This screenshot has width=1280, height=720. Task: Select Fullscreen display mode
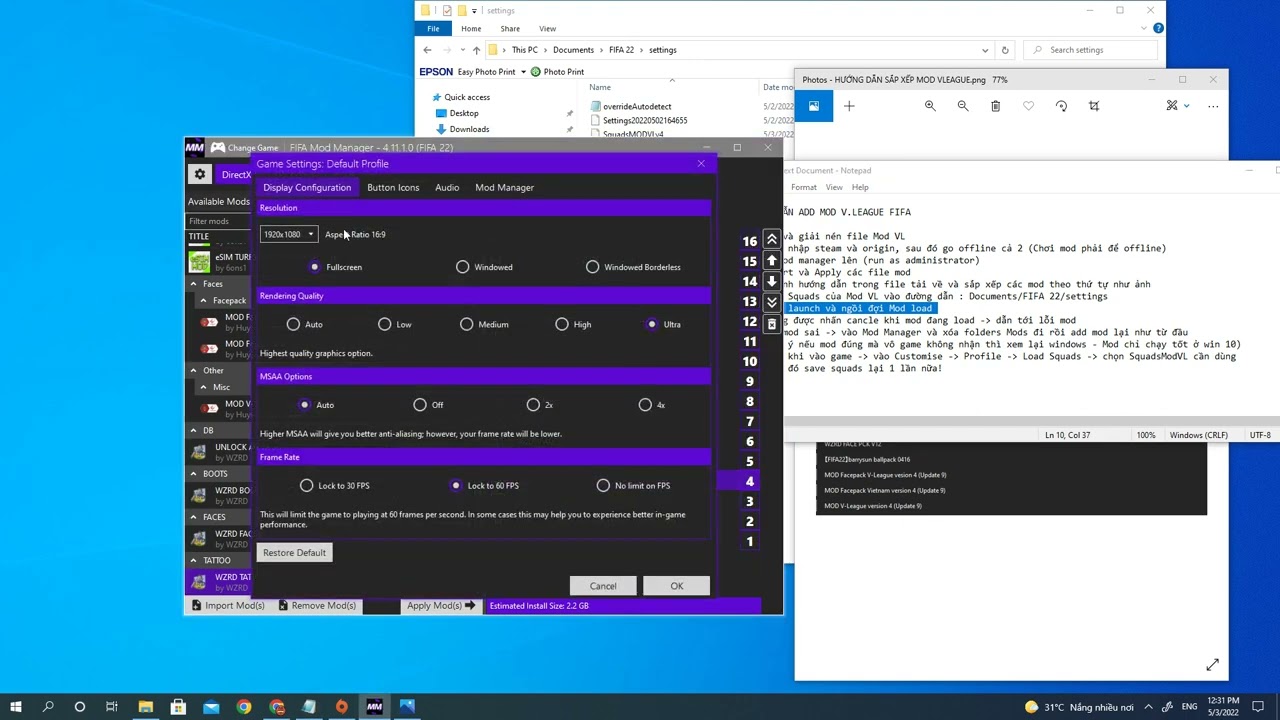[x=336, y=267]
